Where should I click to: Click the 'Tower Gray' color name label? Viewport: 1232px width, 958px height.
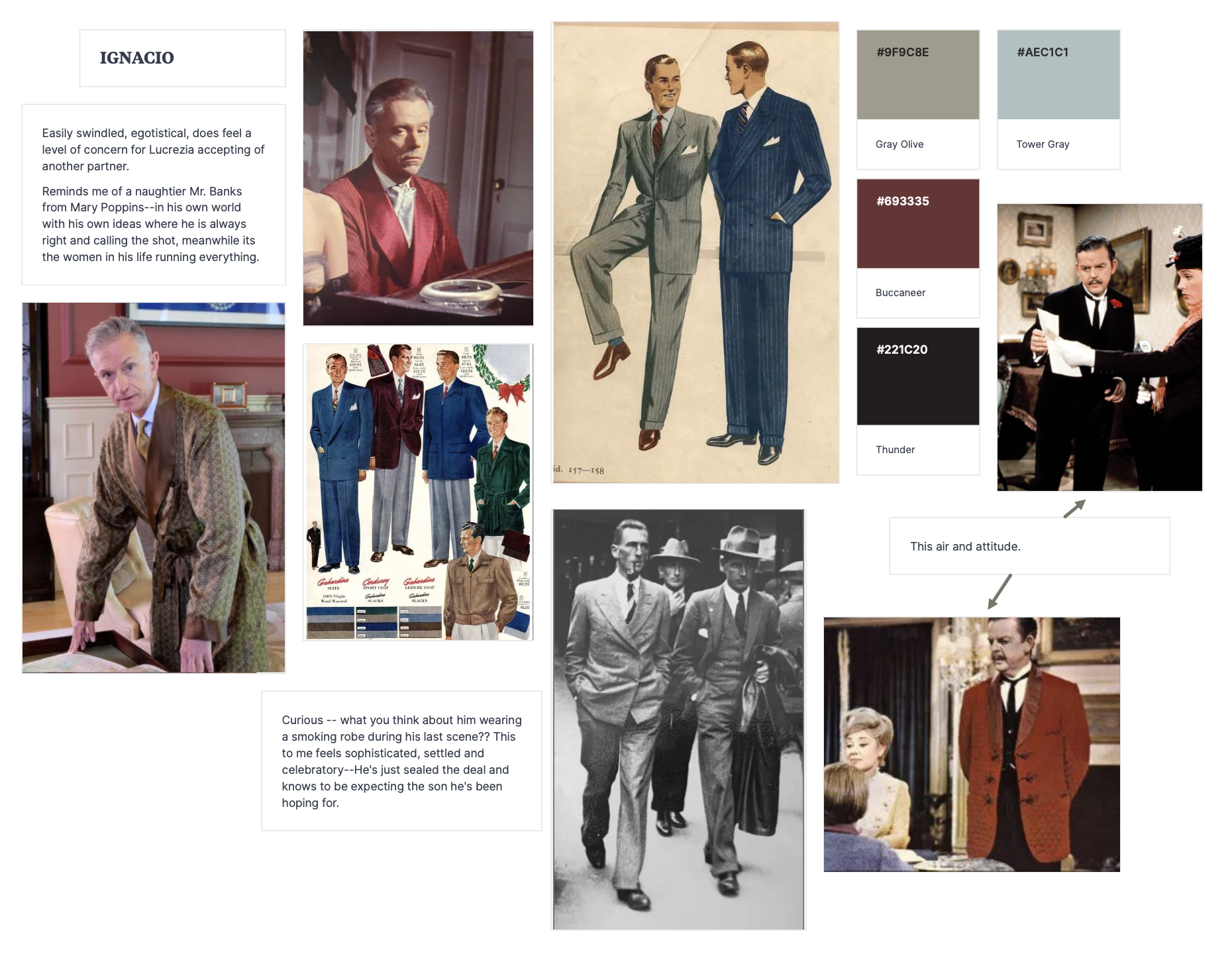coord(1043,144)
